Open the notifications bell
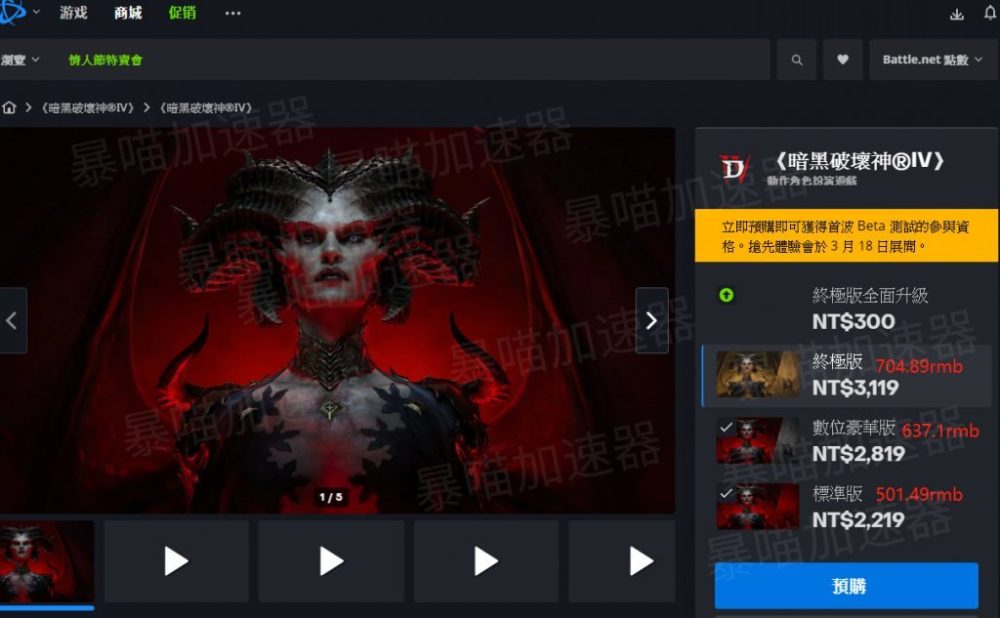The width and height of the screenshot is (1000, 618). pyautogui.click(x=990, y=13)
